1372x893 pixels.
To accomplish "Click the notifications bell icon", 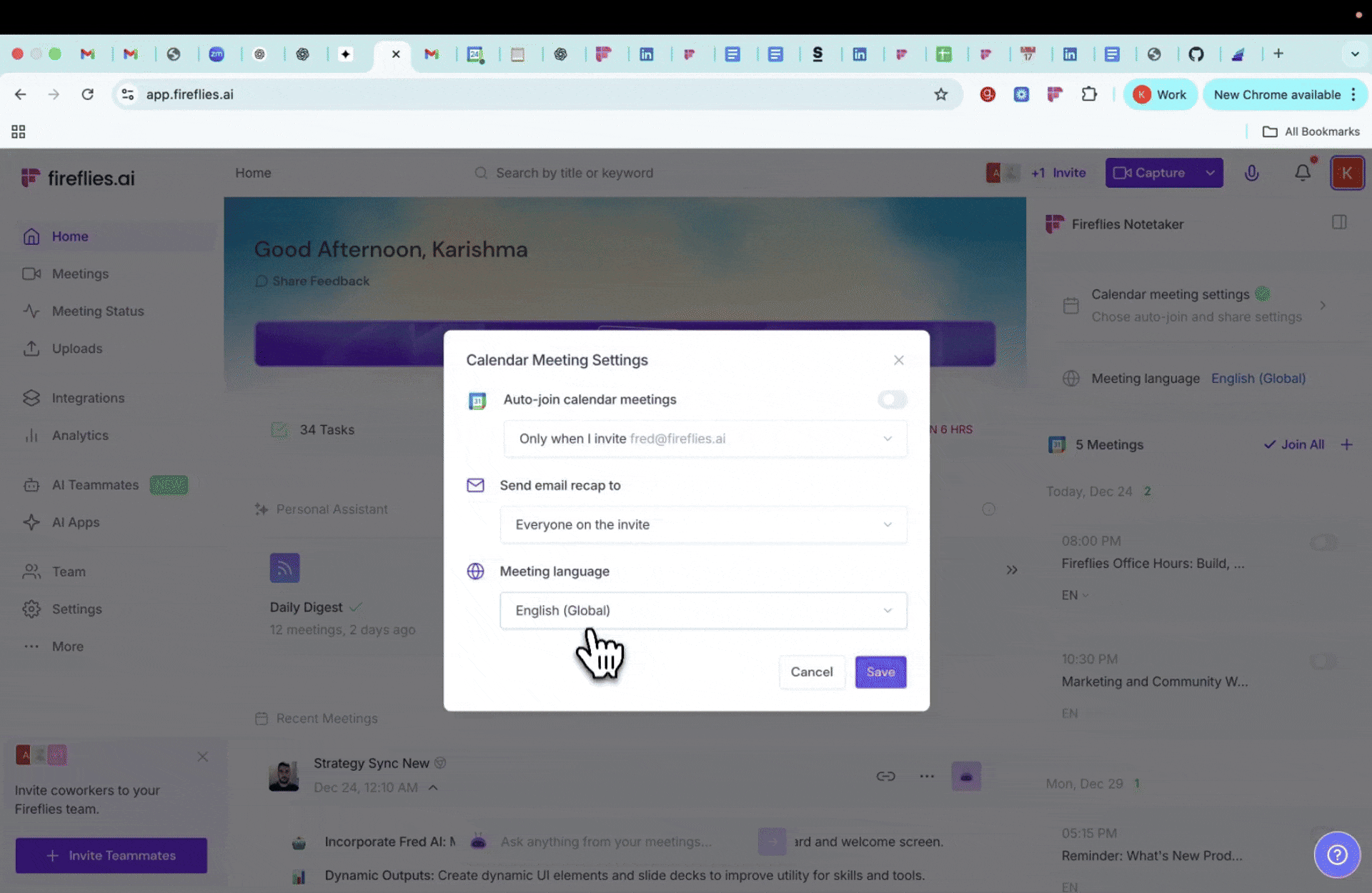I will click(1303, 173).
